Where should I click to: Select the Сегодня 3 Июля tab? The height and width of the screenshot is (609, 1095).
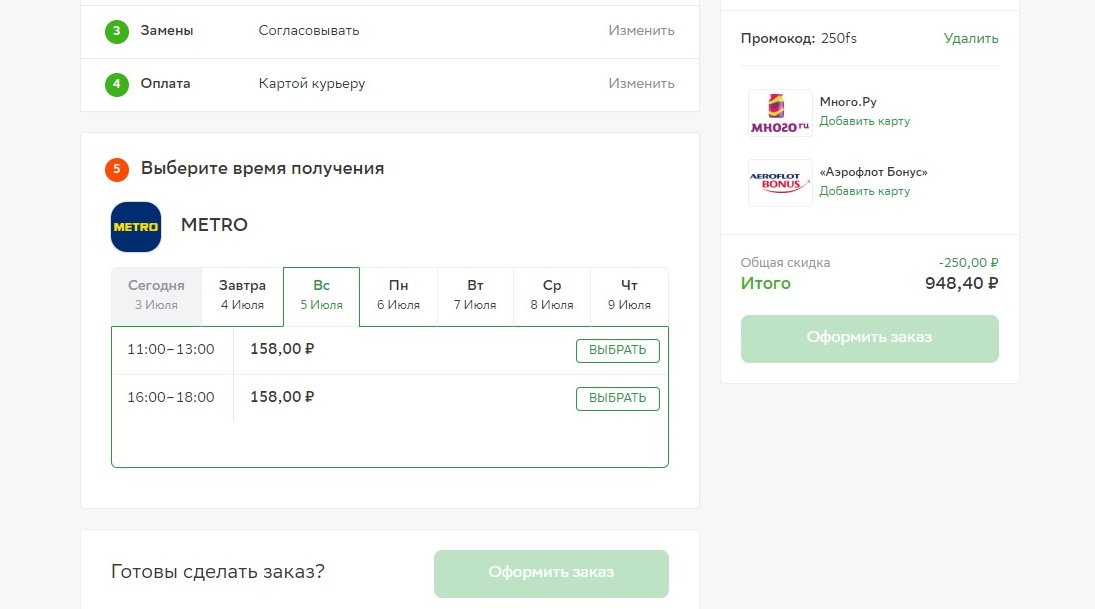[x=156, y=297]
